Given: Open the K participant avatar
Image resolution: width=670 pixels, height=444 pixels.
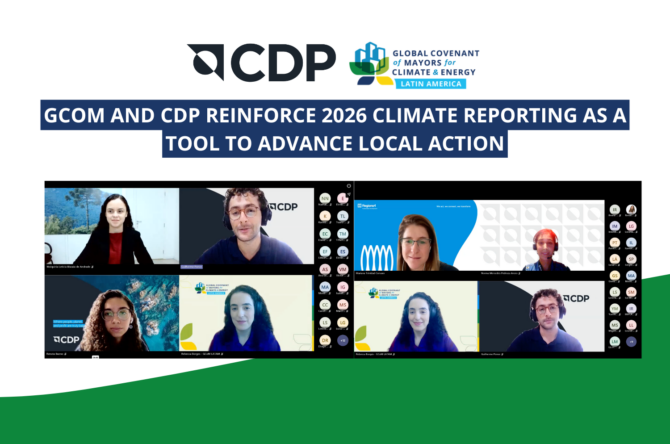Looking at the screenshot, I should [x=325, y=216].
